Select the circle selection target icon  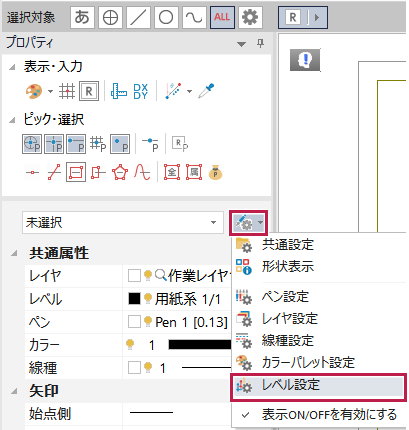coord(166,17)
